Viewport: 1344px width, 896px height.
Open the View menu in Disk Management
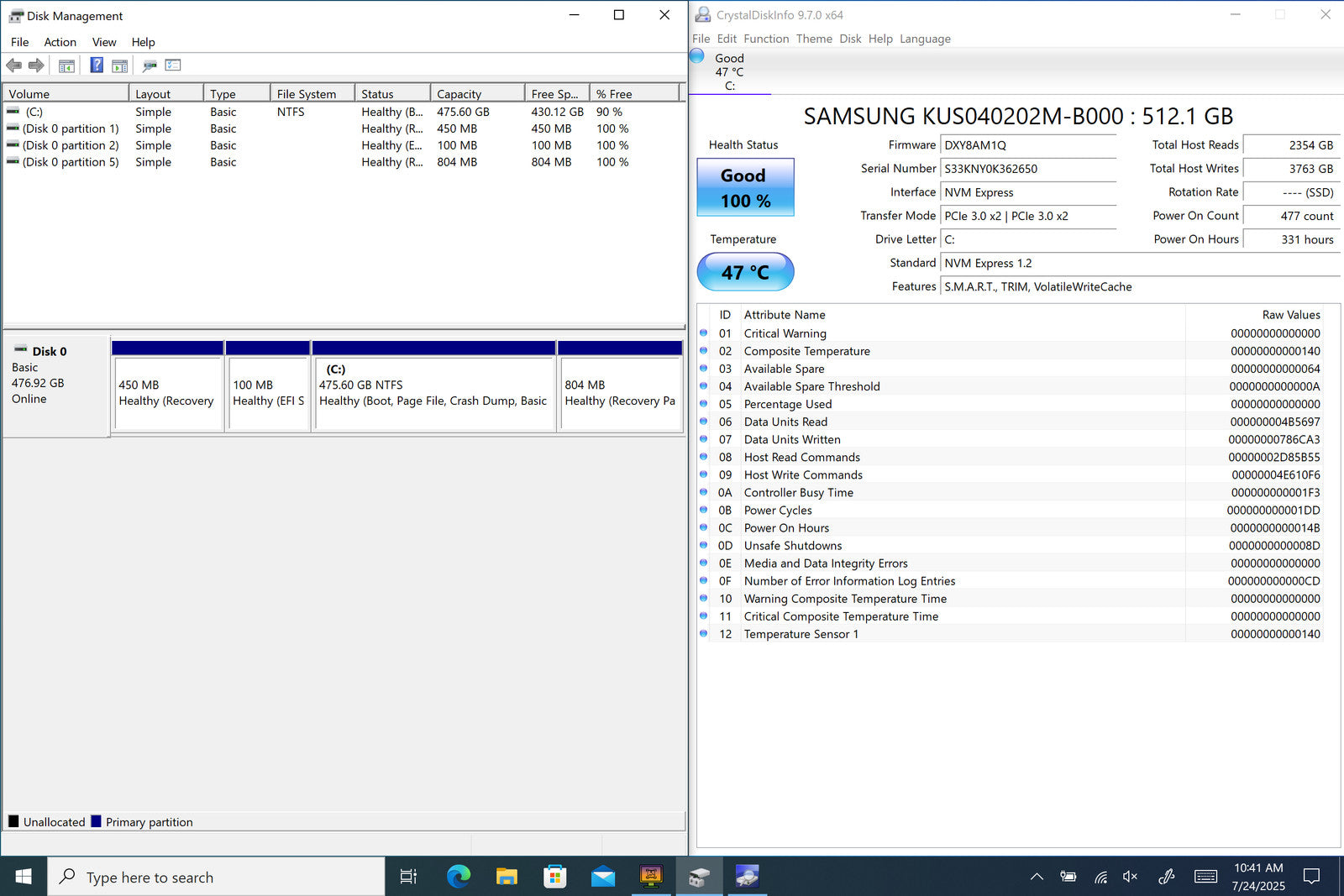point(104,42)
